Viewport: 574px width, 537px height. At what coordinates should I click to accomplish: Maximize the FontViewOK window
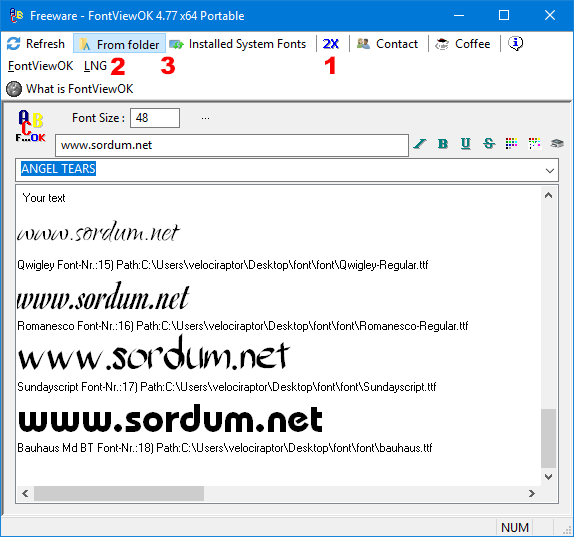(504, 15)
